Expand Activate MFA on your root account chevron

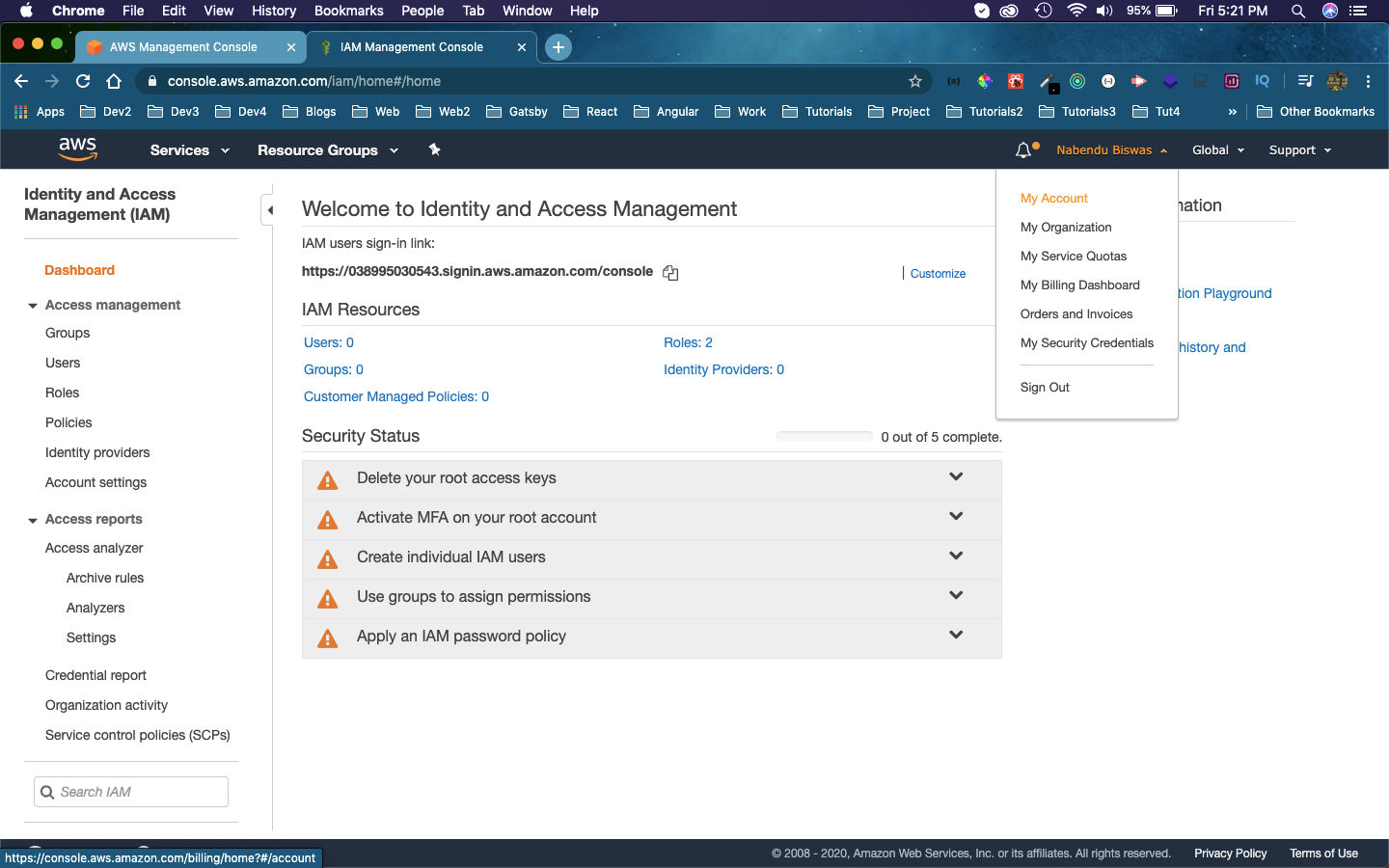tap(956, 516)
